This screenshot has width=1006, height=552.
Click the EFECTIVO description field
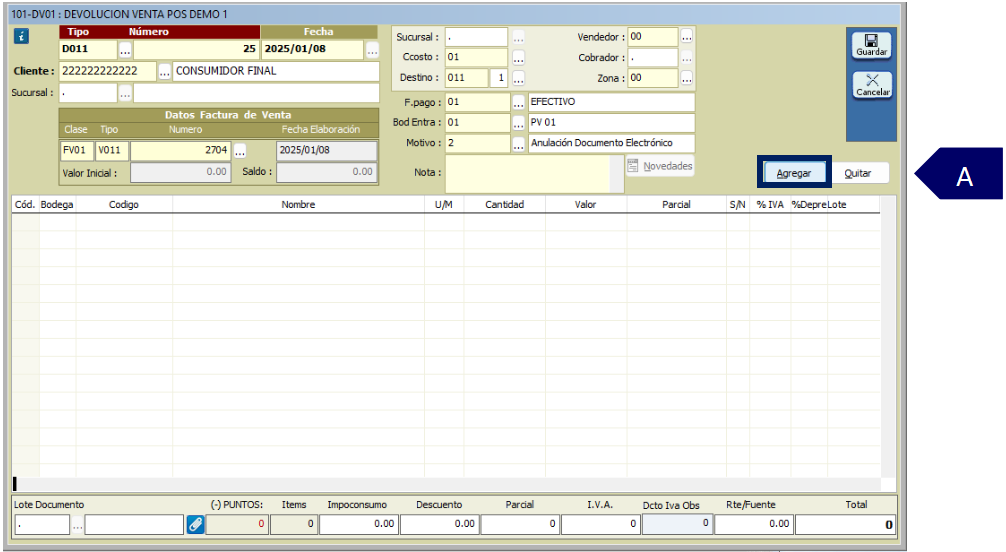[611, 102]
